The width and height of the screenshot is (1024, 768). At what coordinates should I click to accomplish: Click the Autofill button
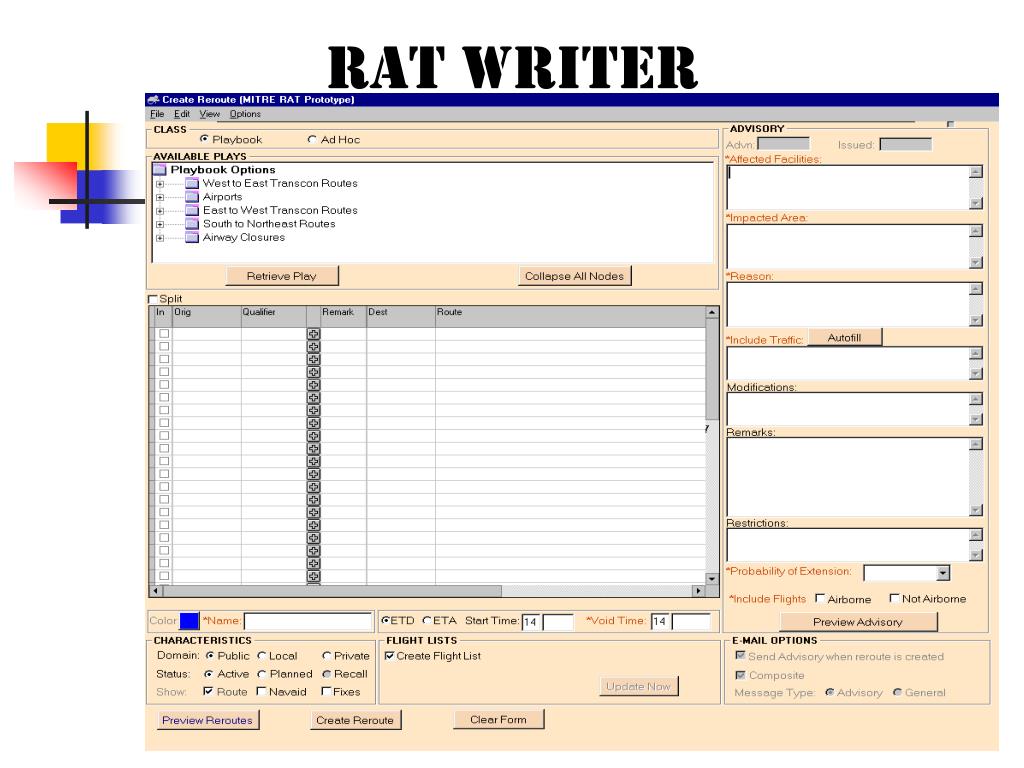point(844,338)
